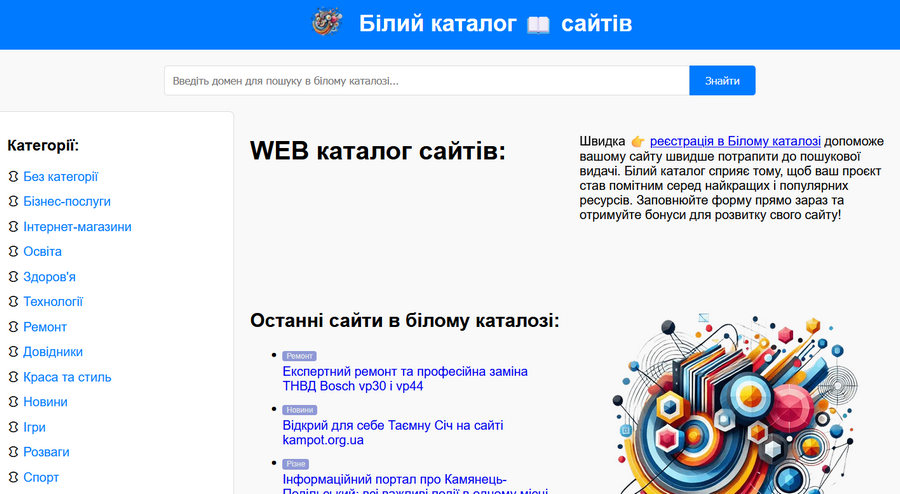The image size is (900, 494).
Task: Open the Кам'янець-Подільський info portal listing
Action: (415, 484)
